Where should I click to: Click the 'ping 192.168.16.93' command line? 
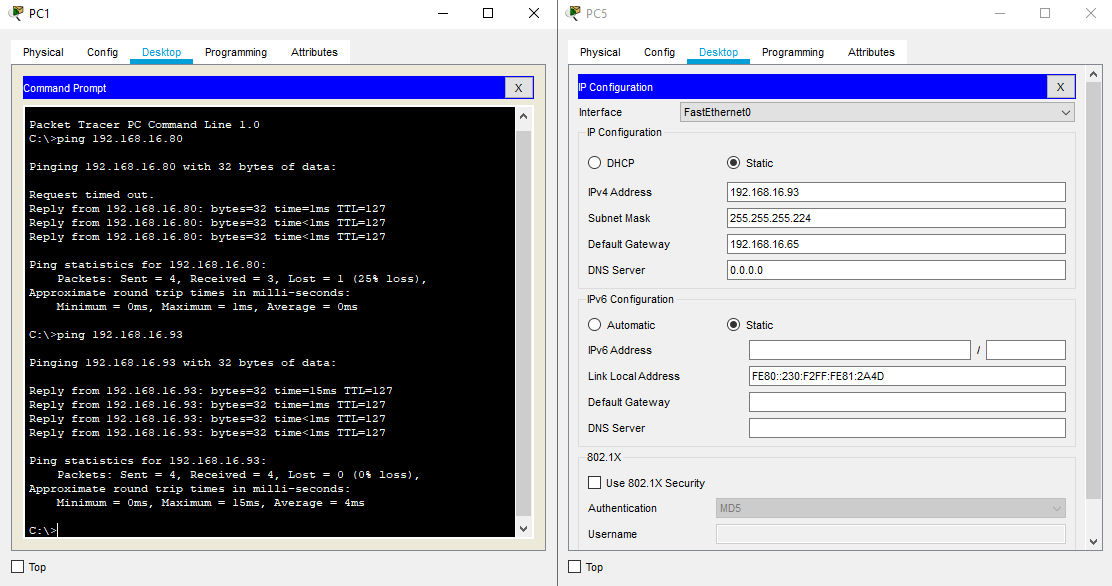coord(106,335)
